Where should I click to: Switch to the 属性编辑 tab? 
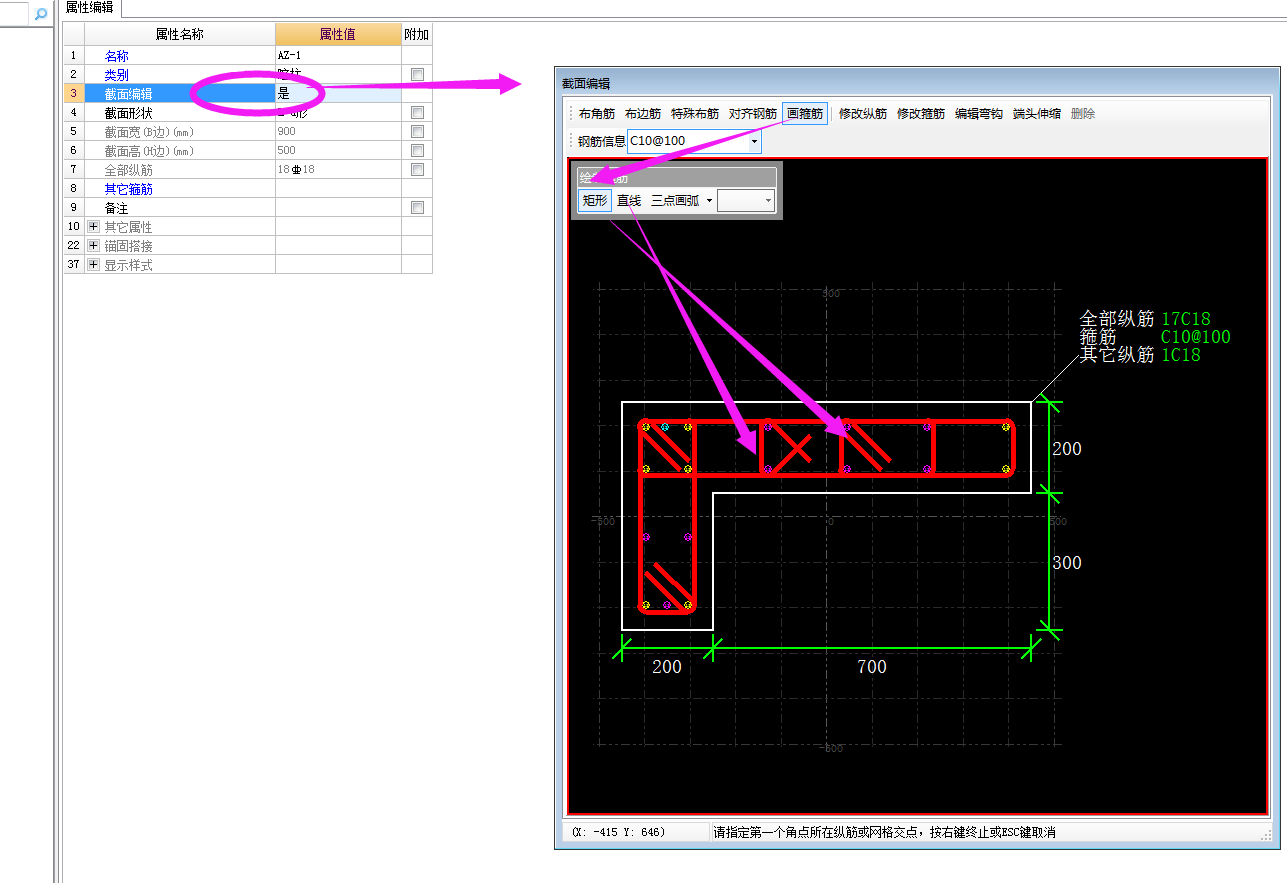click(89, 8)
